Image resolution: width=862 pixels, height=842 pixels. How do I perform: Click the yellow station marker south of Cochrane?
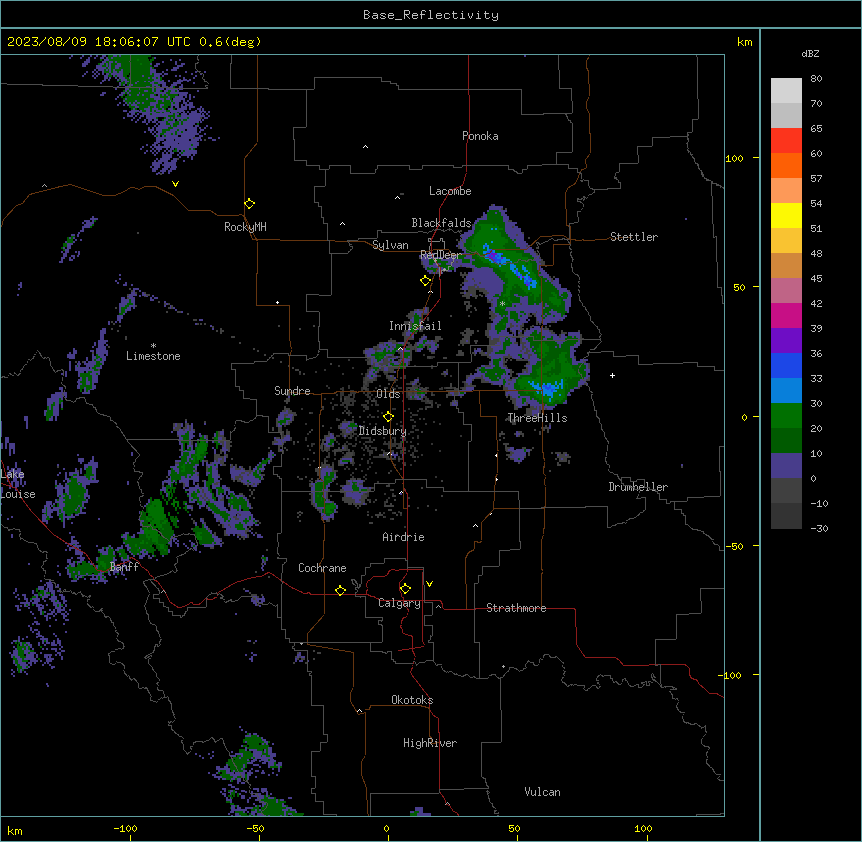pos(340,590)
